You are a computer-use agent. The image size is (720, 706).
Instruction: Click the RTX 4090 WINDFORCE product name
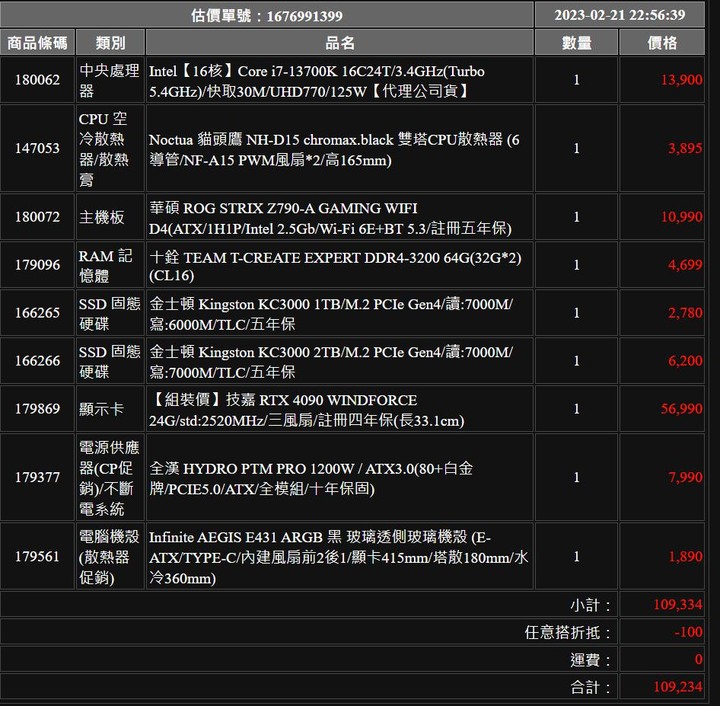307,410
